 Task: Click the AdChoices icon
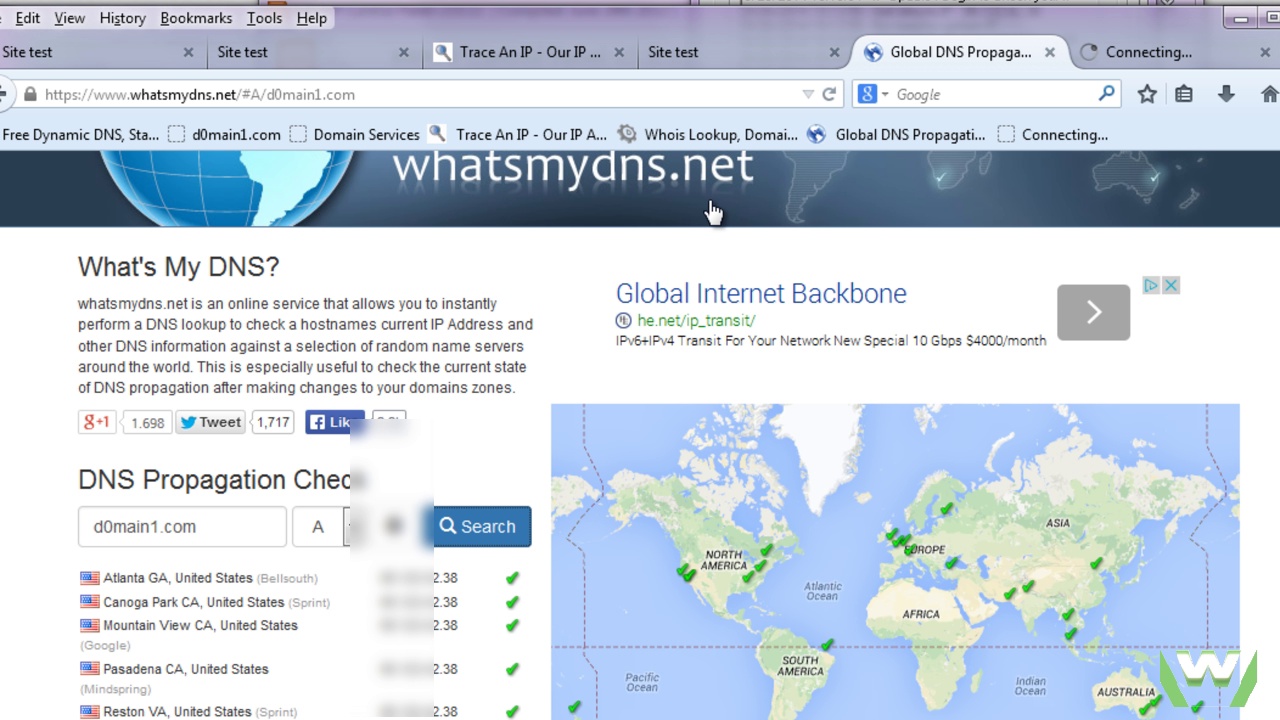(1151, 286)
